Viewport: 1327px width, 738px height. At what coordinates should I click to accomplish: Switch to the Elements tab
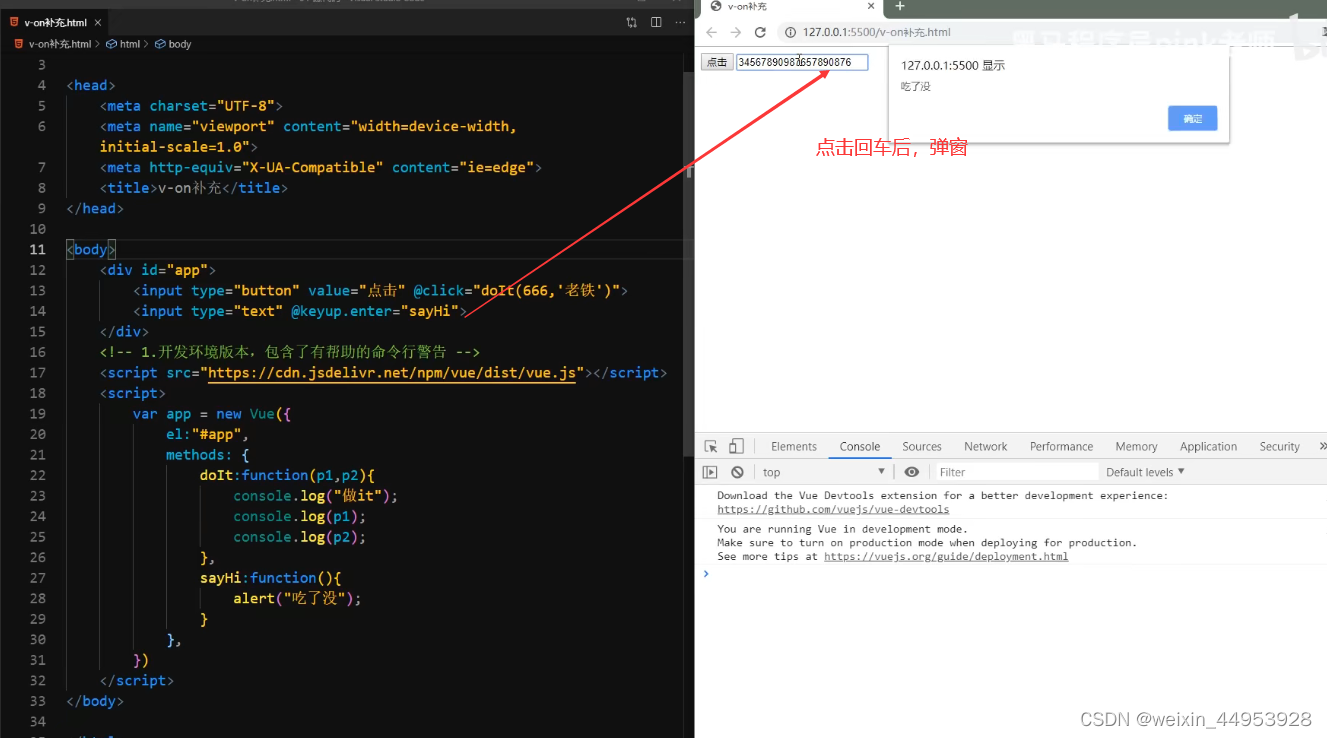point(794,447)
